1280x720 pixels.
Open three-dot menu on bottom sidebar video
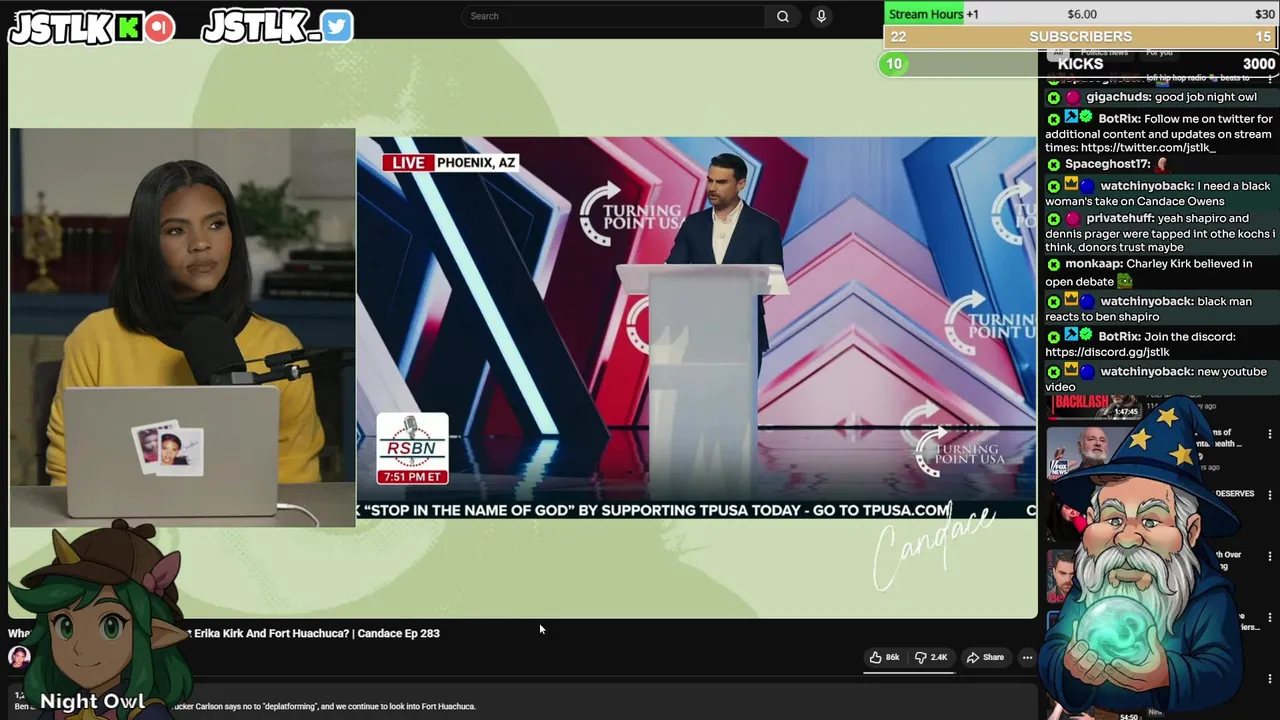tap(1270, 679)
